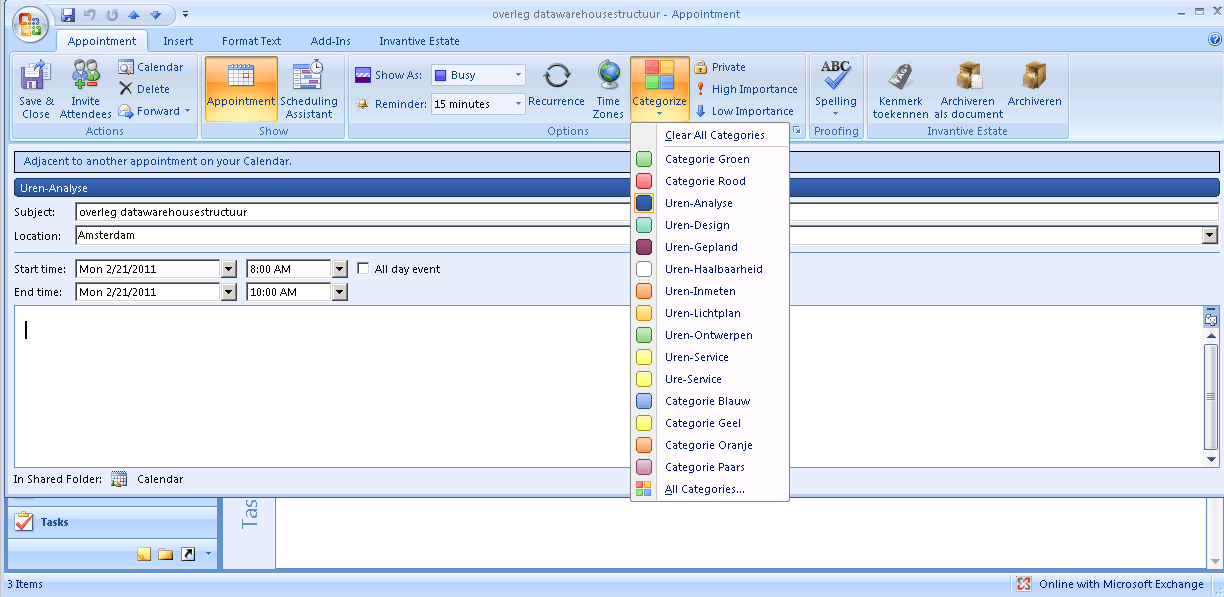Click the Uren-Analyse category bar

click(617, 188)
